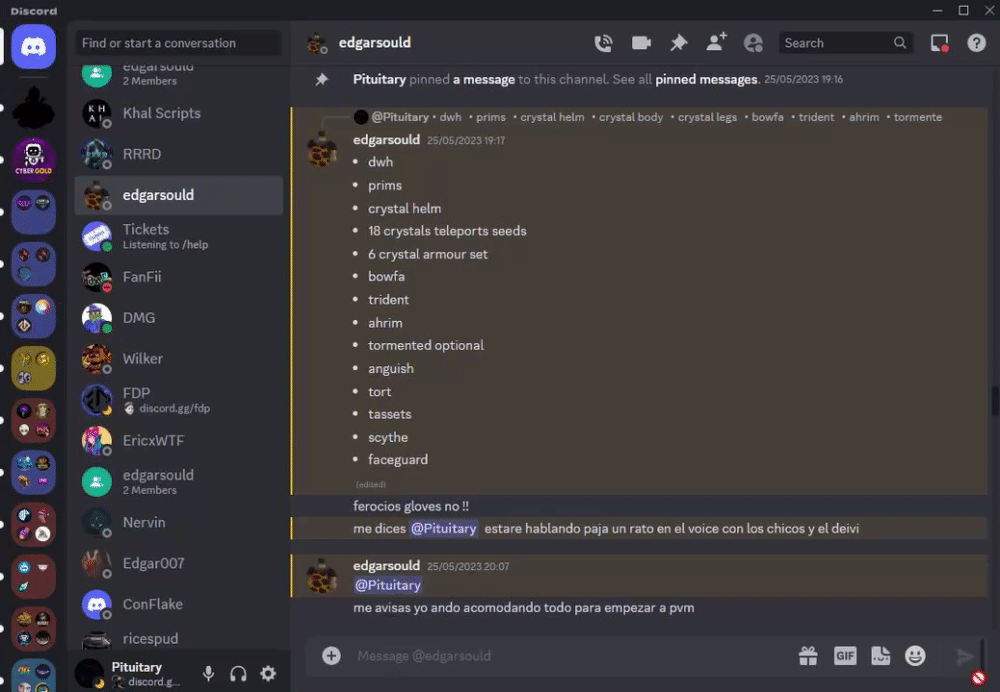Image resolution: width=1000 pixels, height=692 pixels.
Task: Open Khal Scripts conversation
Action: [x=179, y=114]
